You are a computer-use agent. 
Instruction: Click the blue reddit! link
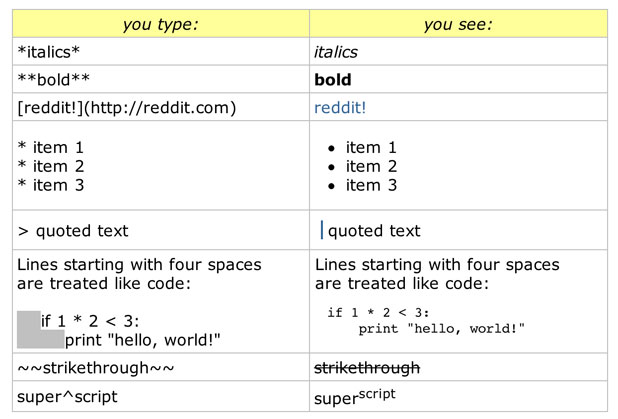[x=340, y=108]
